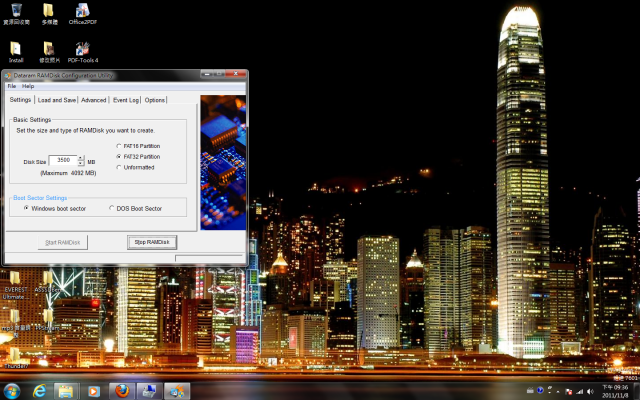Open the mp3 folder on desktop
The image size is (640, 400).
16,322
